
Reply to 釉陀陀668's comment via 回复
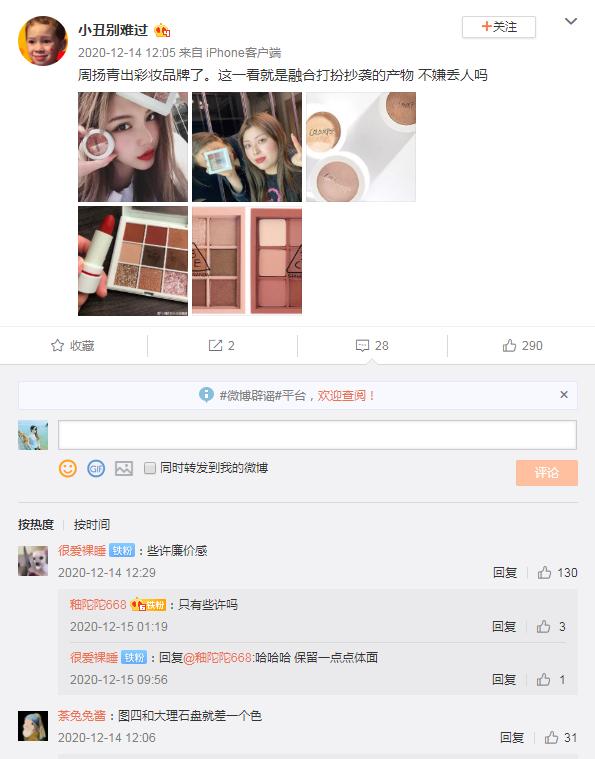pos(503,626)
